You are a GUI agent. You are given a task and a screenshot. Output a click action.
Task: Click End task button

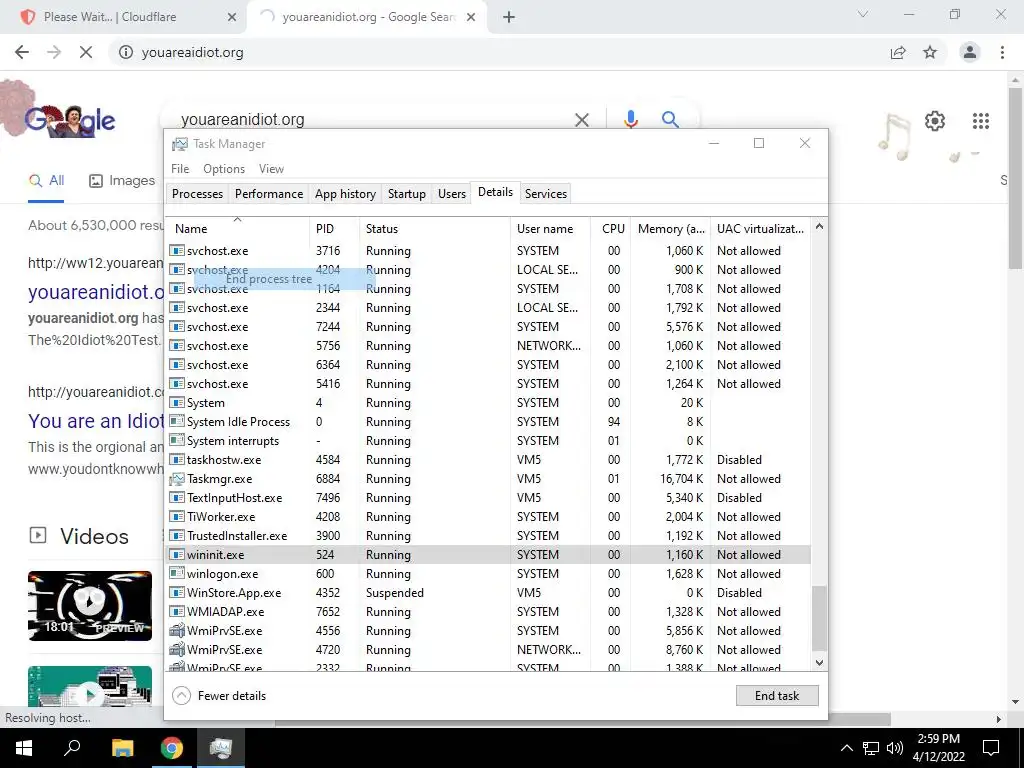click(777, 696)
